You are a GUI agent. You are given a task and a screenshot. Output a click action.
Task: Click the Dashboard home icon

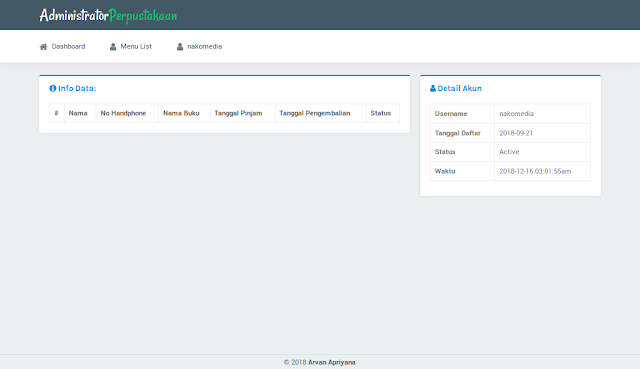[43, 47]
